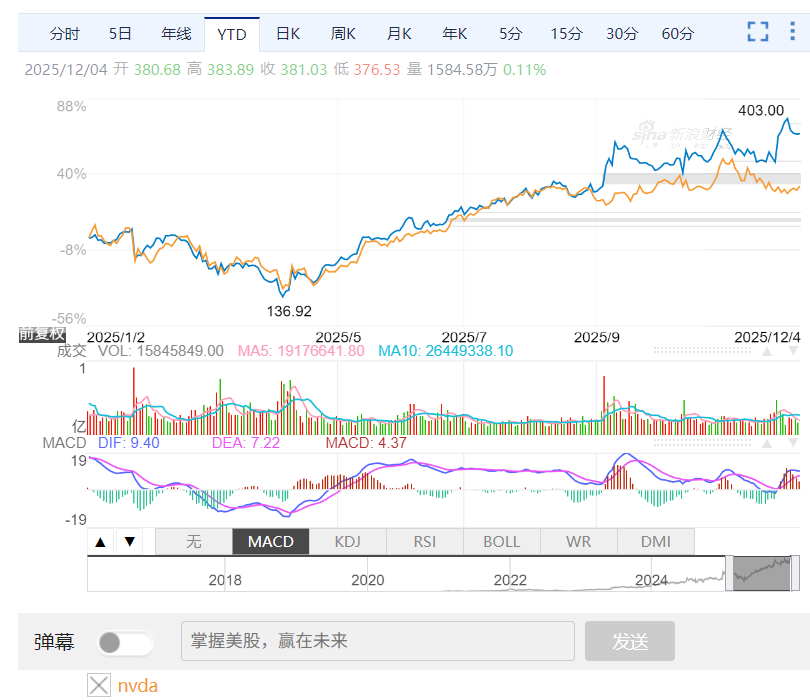This screenshot has width=810, height=700.
Task: Choose the BOLL indicator
Action: pos(501,542)
